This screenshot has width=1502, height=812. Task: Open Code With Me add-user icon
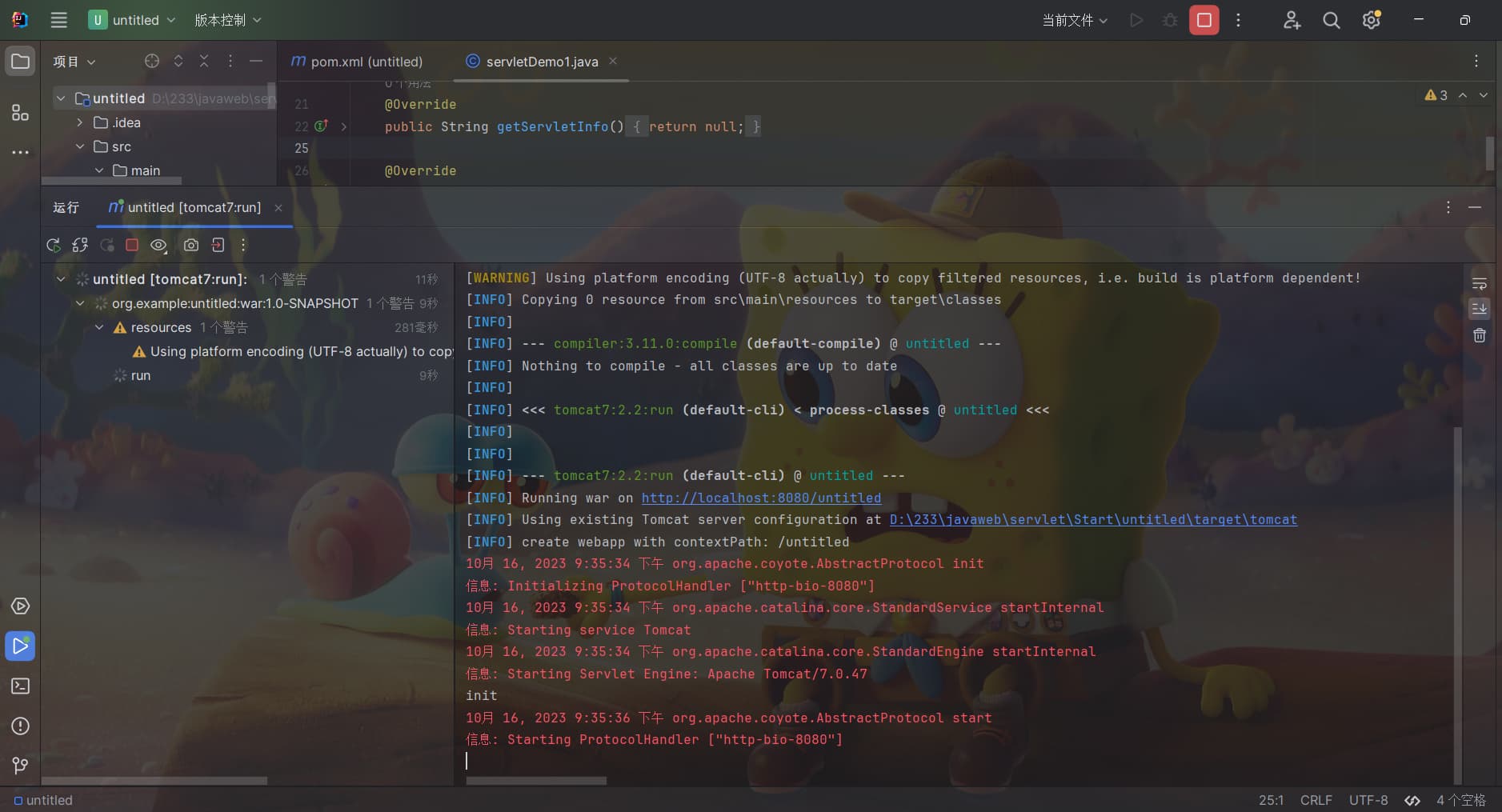tap(1292, 20)
